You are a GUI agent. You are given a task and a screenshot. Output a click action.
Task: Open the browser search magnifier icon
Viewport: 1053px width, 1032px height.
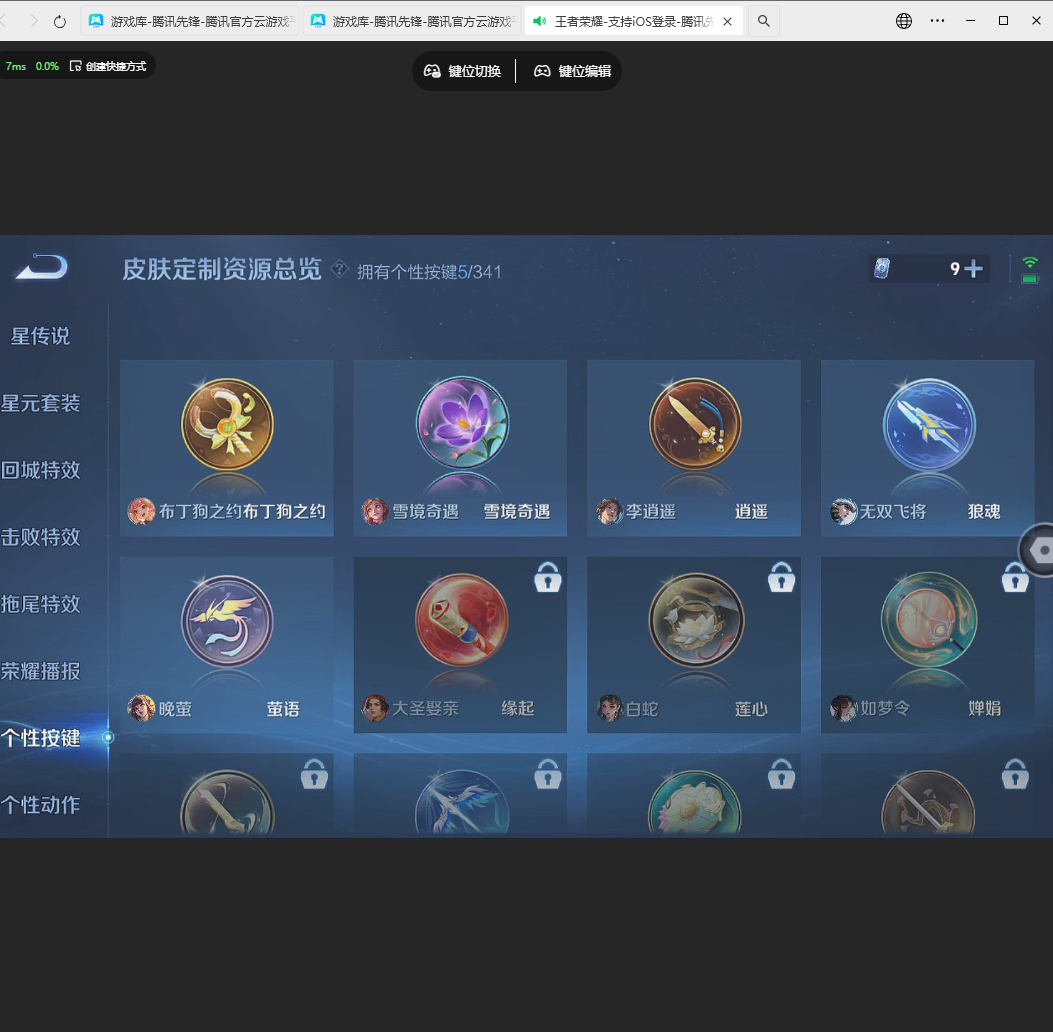763,20
